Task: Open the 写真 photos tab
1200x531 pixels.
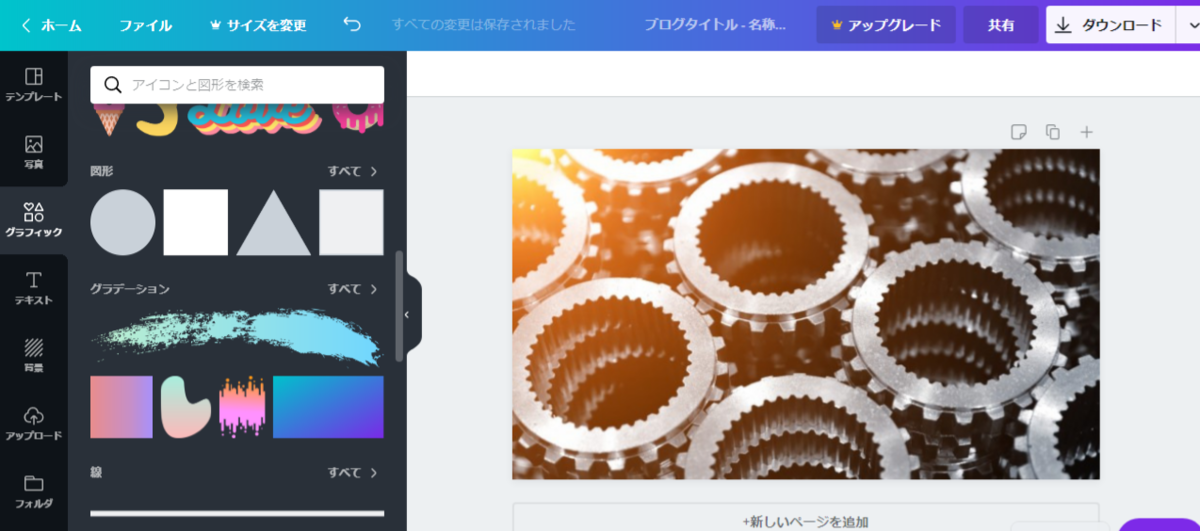Action: pos(34,152)
